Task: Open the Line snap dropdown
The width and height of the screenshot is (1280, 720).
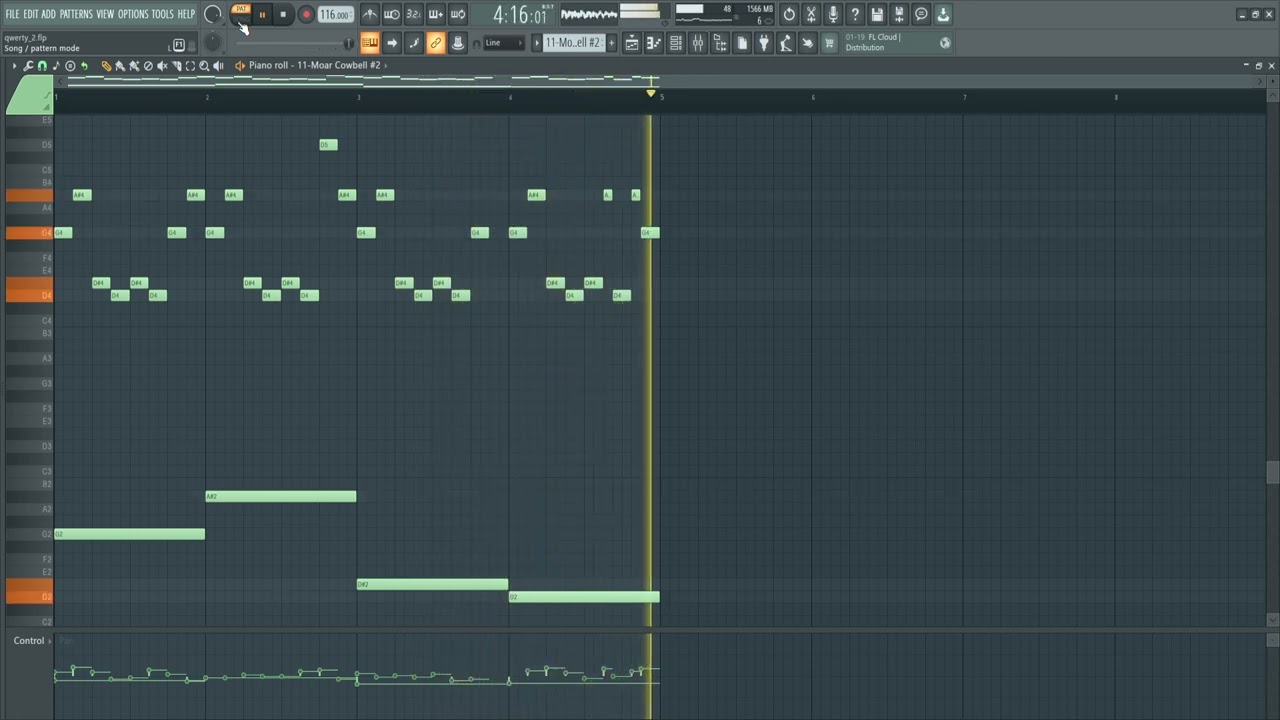Action: [x=505, y=43]
